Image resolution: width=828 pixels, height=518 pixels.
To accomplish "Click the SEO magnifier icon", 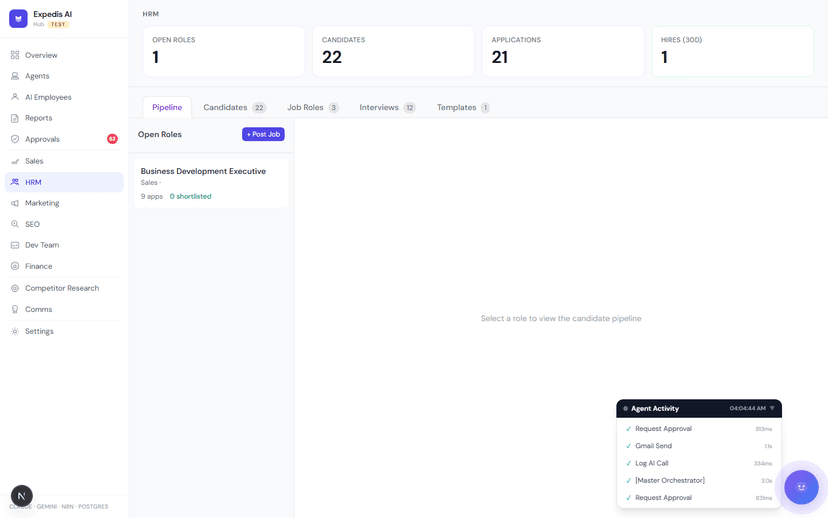I will [x=15, y=224].
